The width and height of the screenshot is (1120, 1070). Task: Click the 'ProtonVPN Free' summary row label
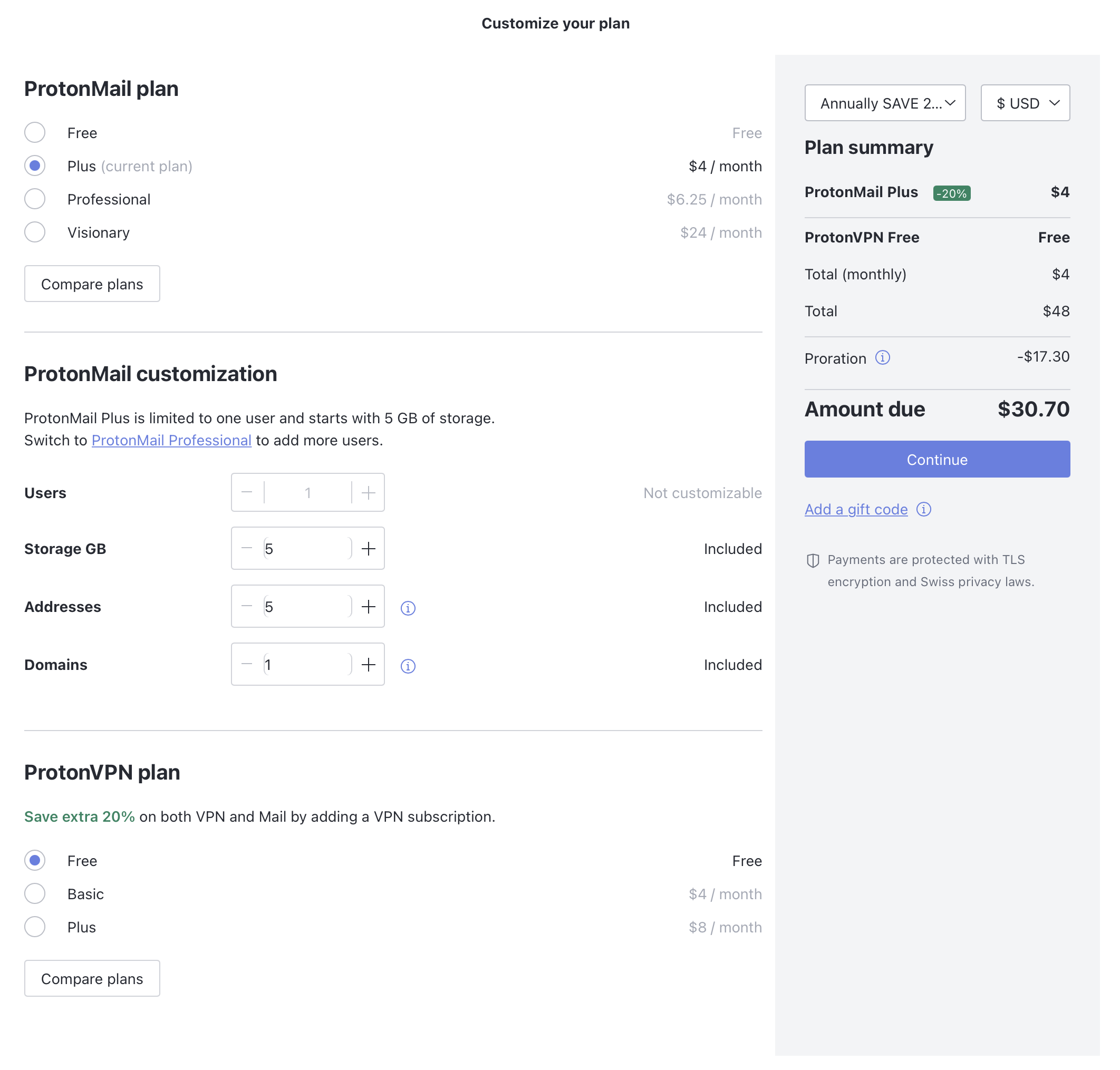tap(862, 237)
